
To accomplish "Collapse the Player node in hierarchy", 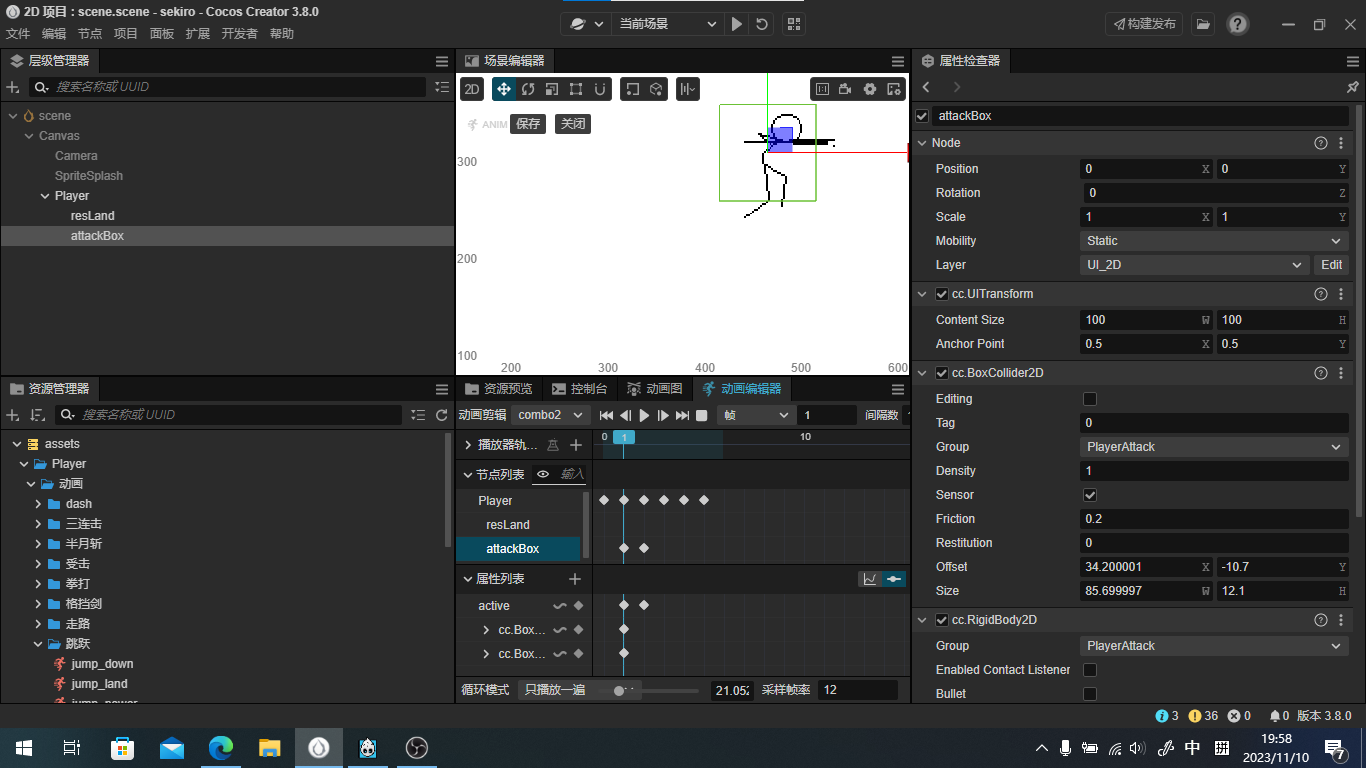I will pyautogui.click(x=45, y=196).
